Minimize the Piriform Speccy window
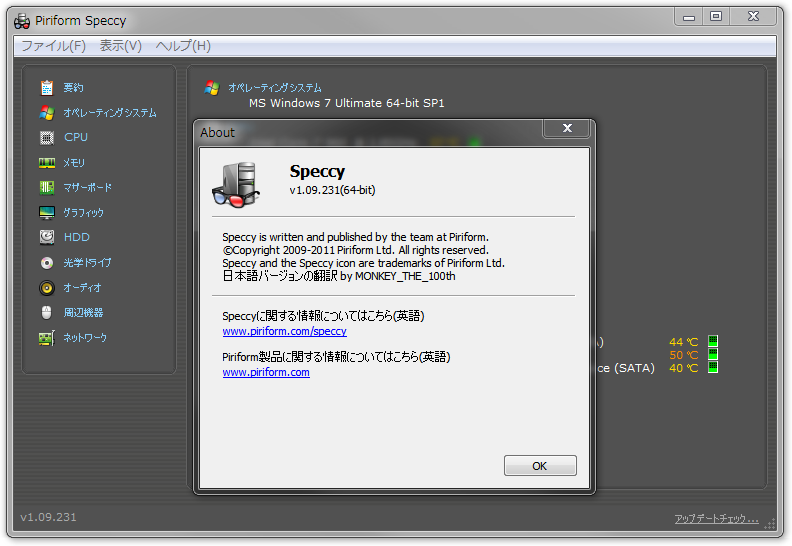Image resolution: width=792 pixels, height=546 pixels. click(689, 17)
